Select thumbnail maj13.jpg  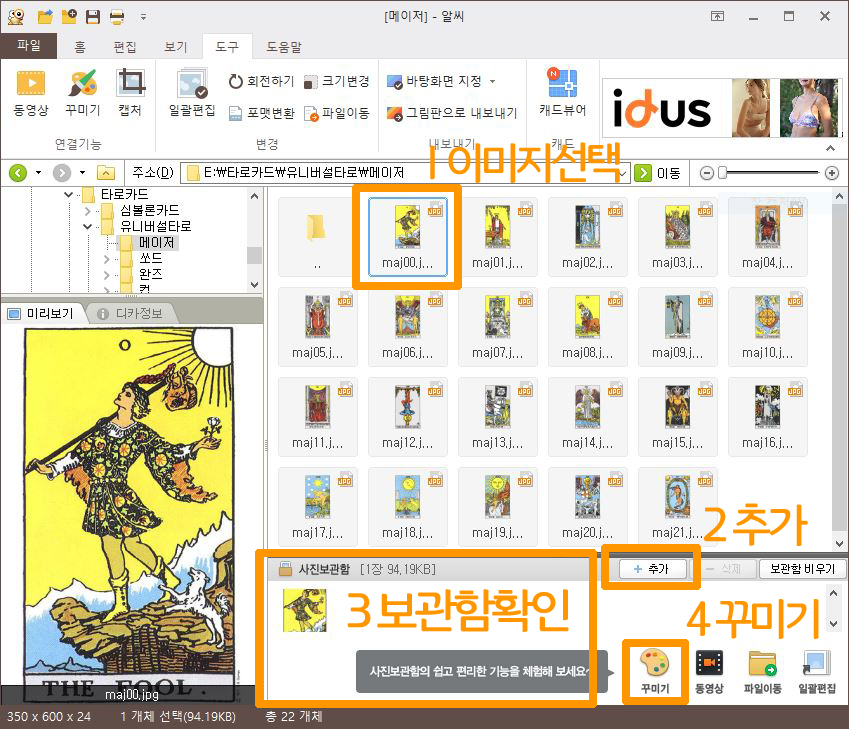click(x=498, y=416)
